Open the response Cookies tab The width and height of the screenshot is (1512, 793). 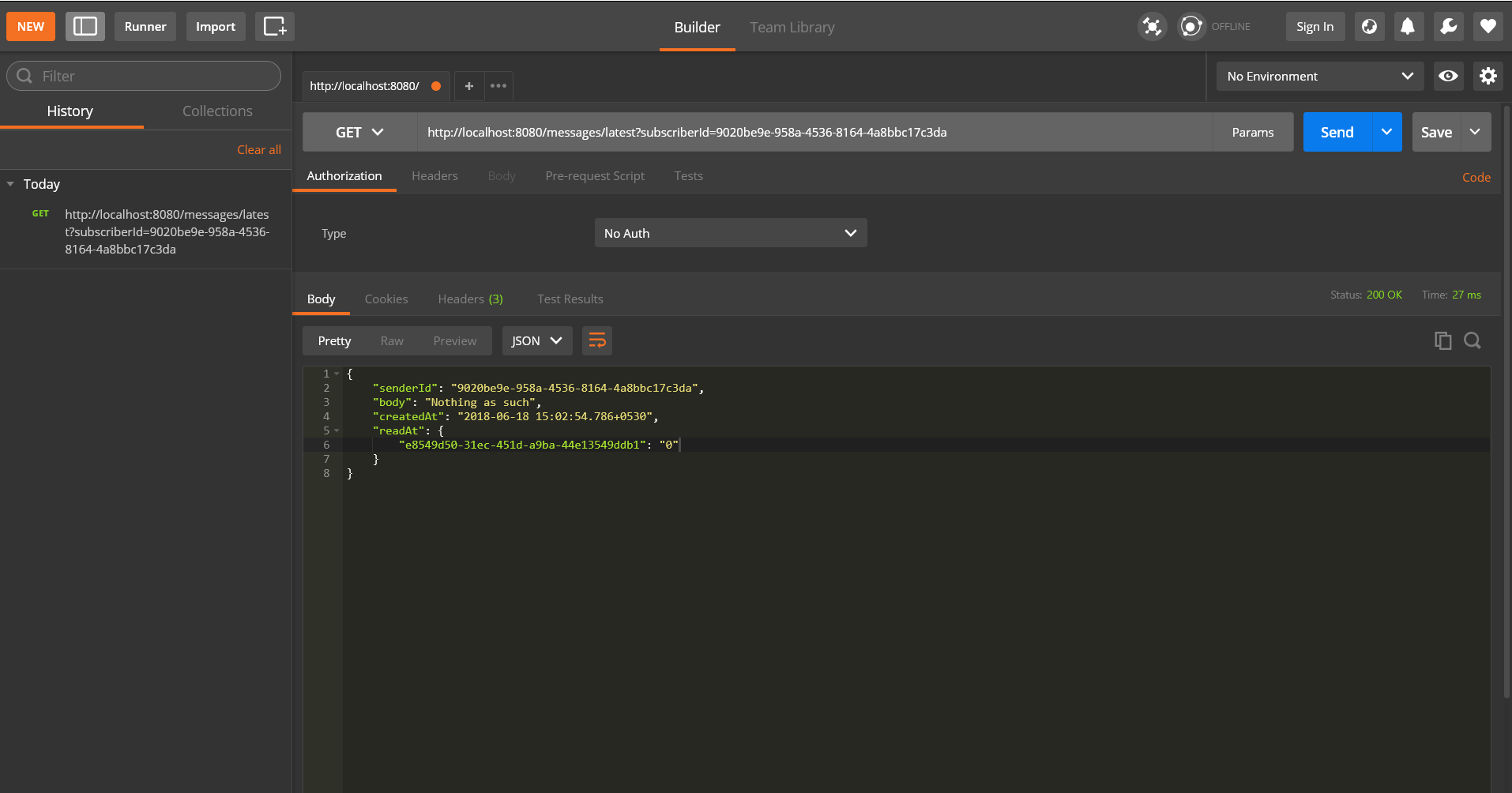click(386, 299)
